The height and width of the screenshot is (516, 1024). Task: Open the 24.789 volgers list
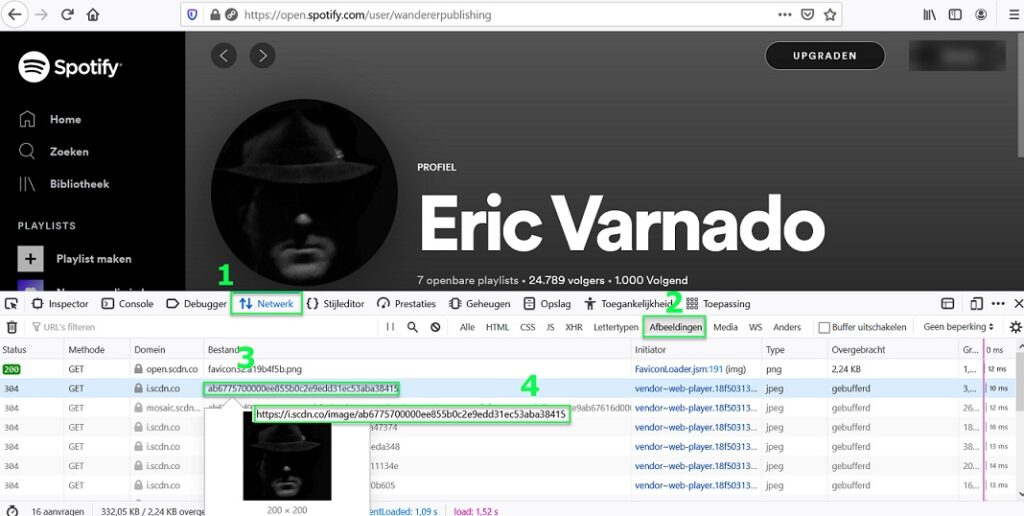(566, 280)
